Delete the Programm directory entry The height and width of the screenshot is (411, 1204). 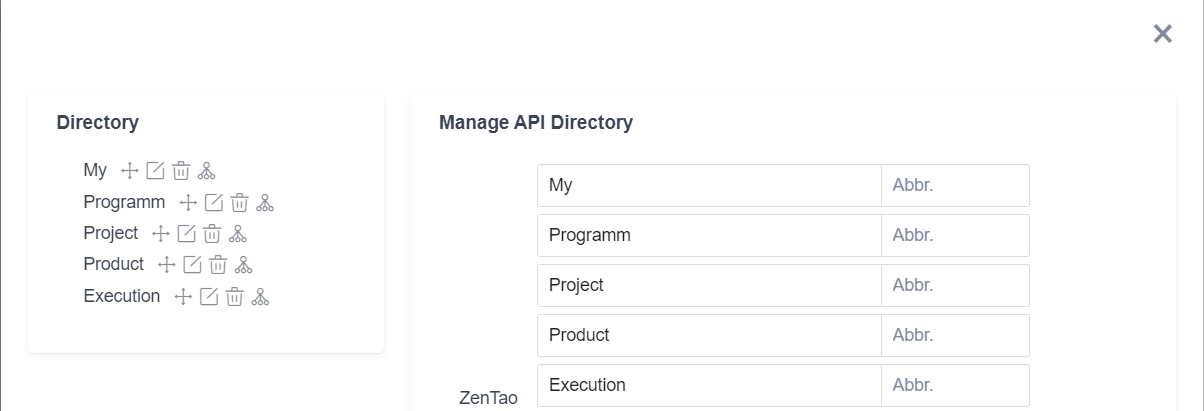click(239, 203)
